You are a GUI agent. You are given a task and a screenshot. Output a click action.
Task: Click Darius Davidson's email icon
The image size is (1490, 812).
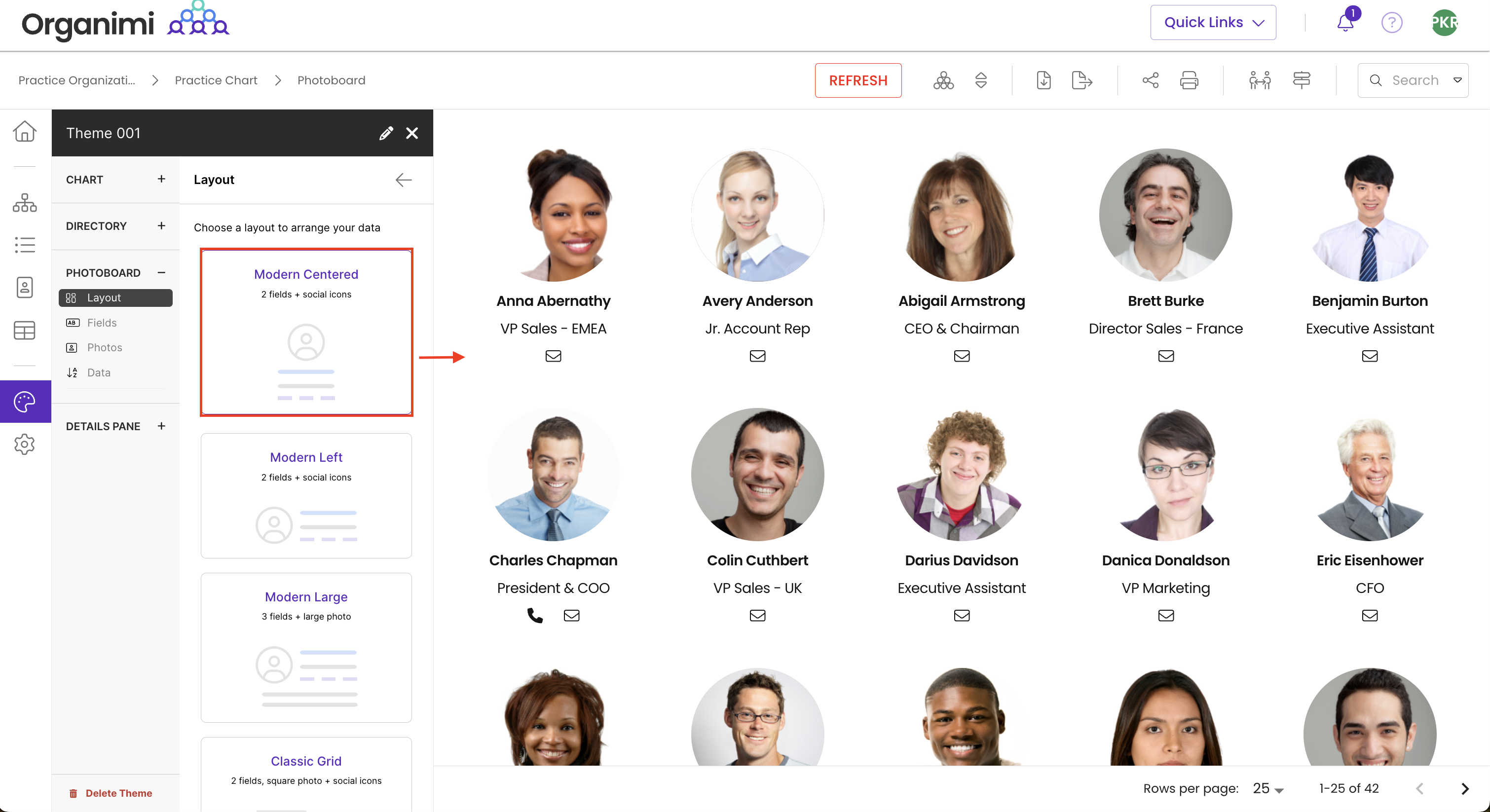coord(961,615)
